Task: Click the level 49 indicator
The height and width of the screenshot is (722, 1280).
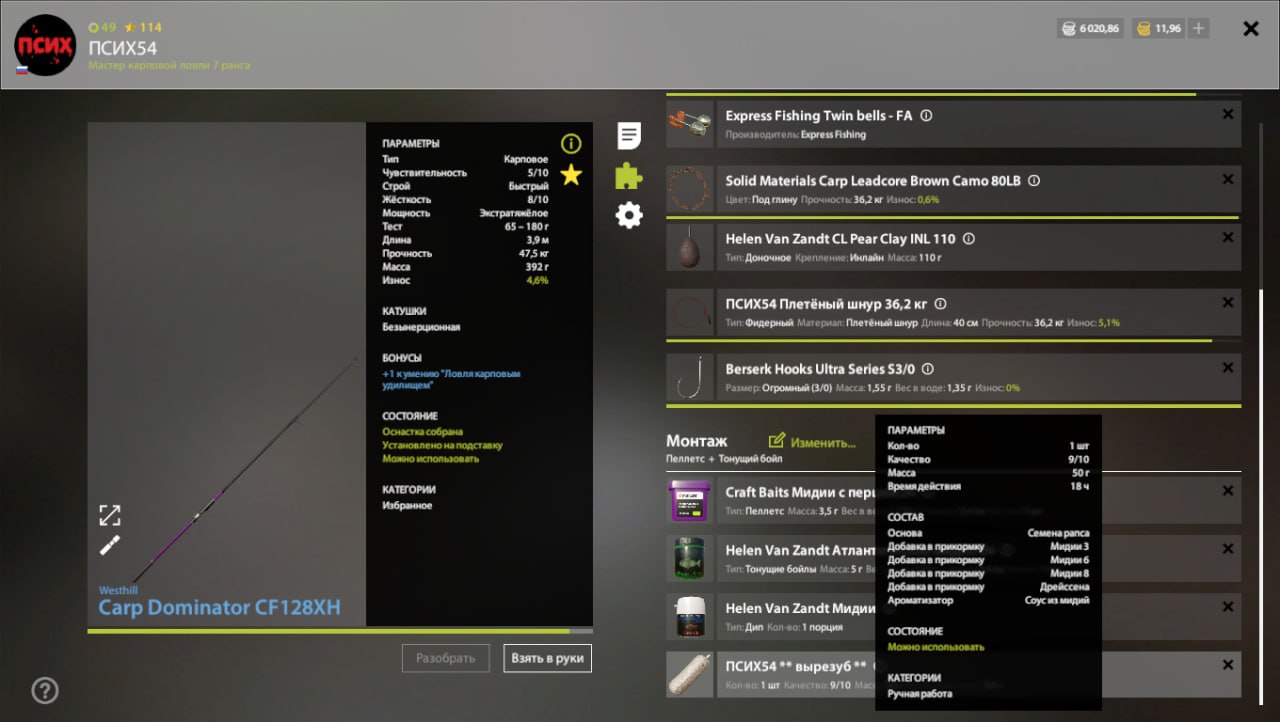Action: tap(103, 27)
